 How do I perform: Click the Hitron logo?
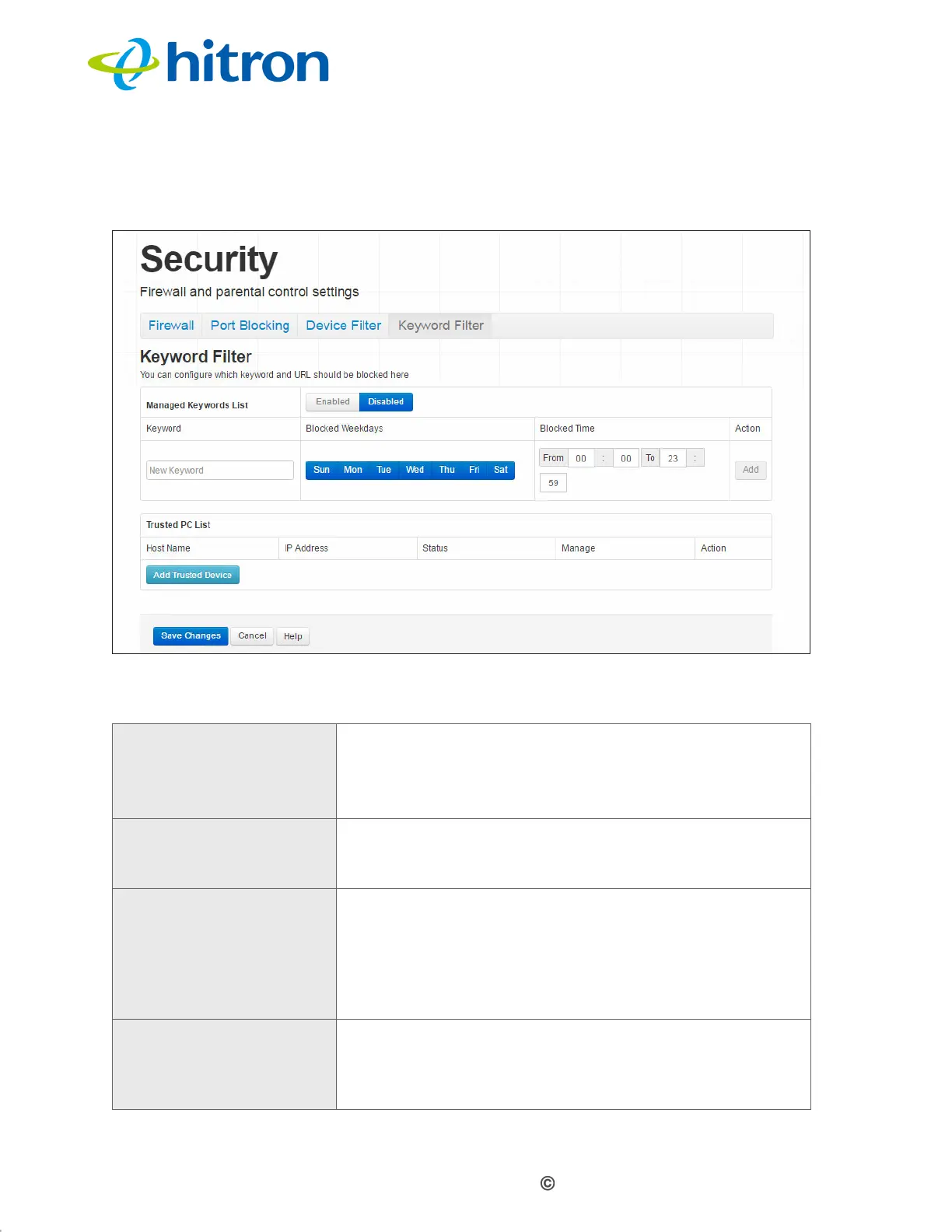(208, 64)
